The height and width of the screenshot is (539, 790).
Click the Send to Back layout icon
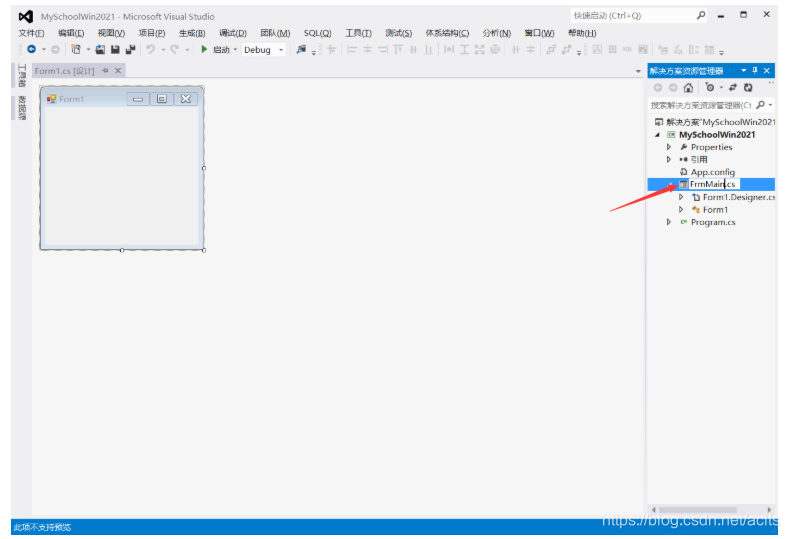[567, 49]
